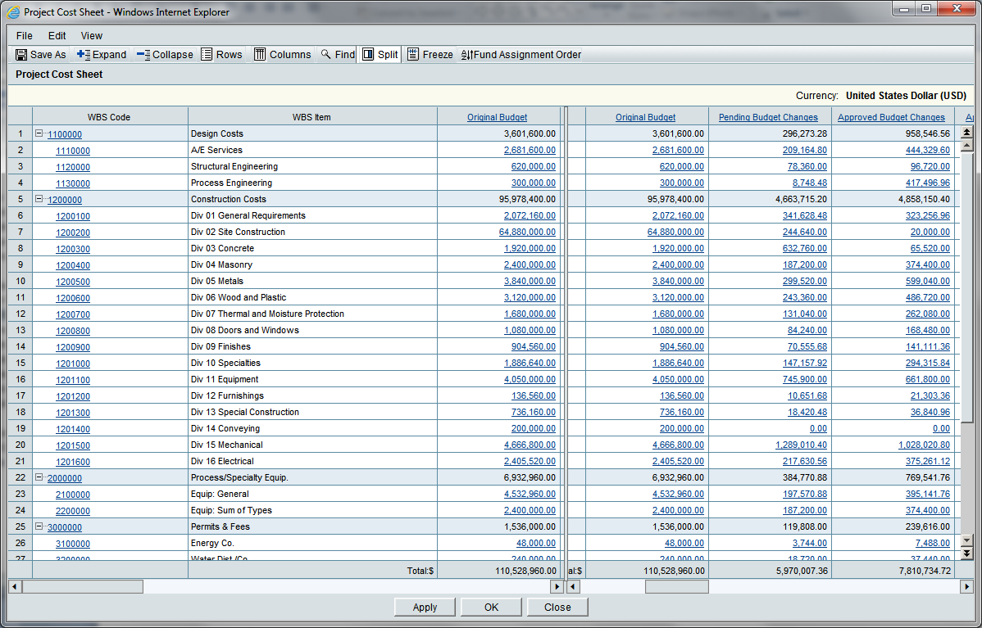Screen dimensions: 982x628
Task: Click the Pending Budget Changes column header
Action: pyautogui.click(x=768, y=117)
